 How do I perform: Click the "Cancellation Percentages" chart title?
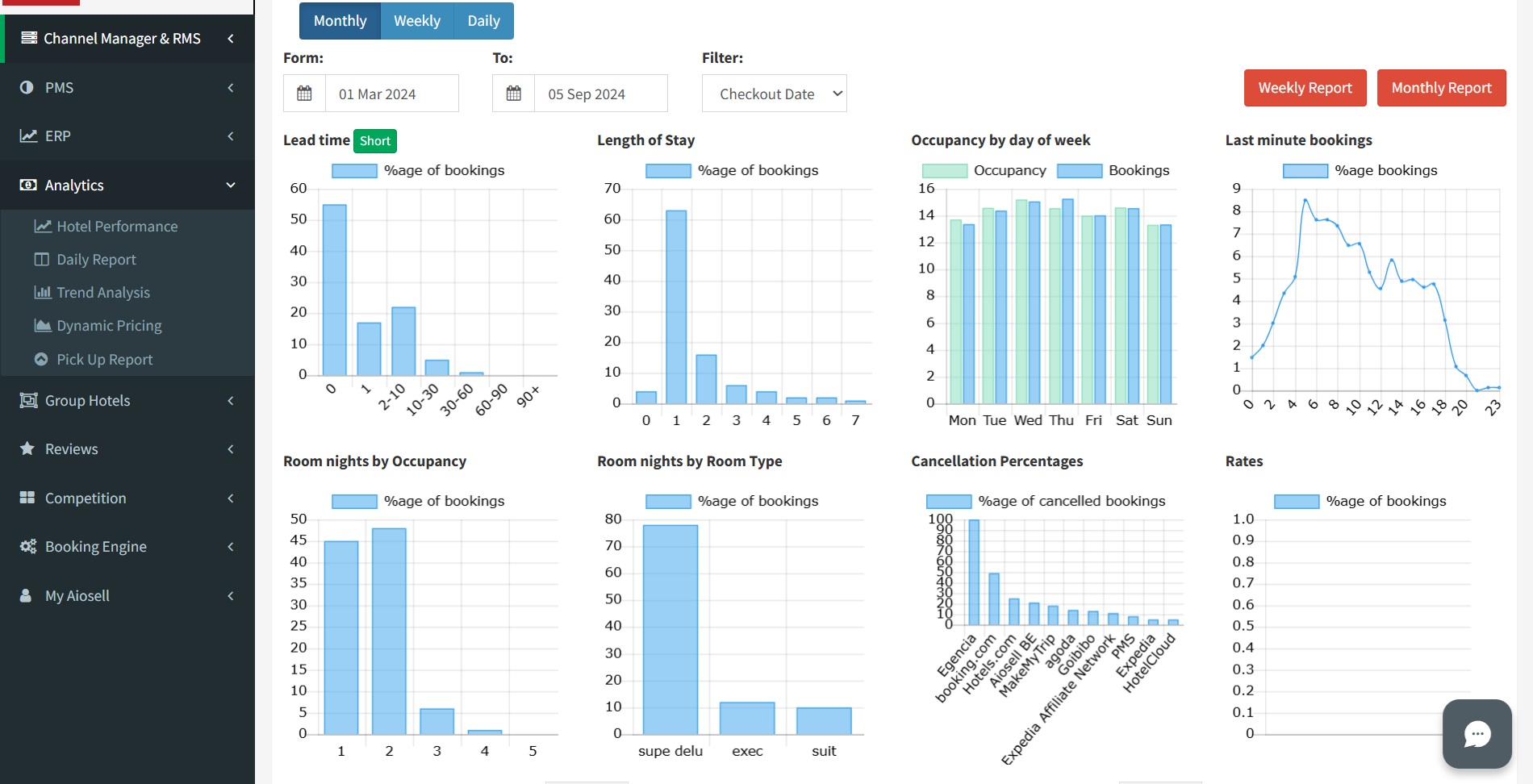997,461
